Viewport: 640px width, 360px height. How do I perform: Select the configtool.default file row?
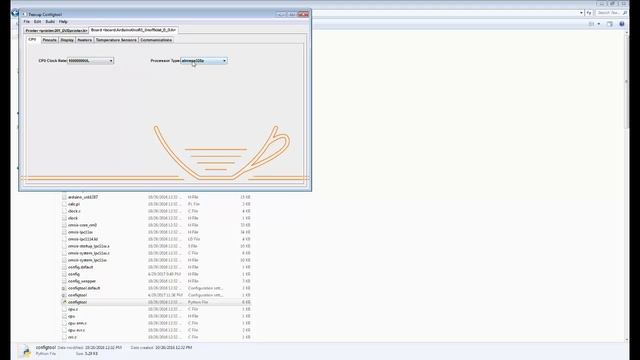point(156,288)
